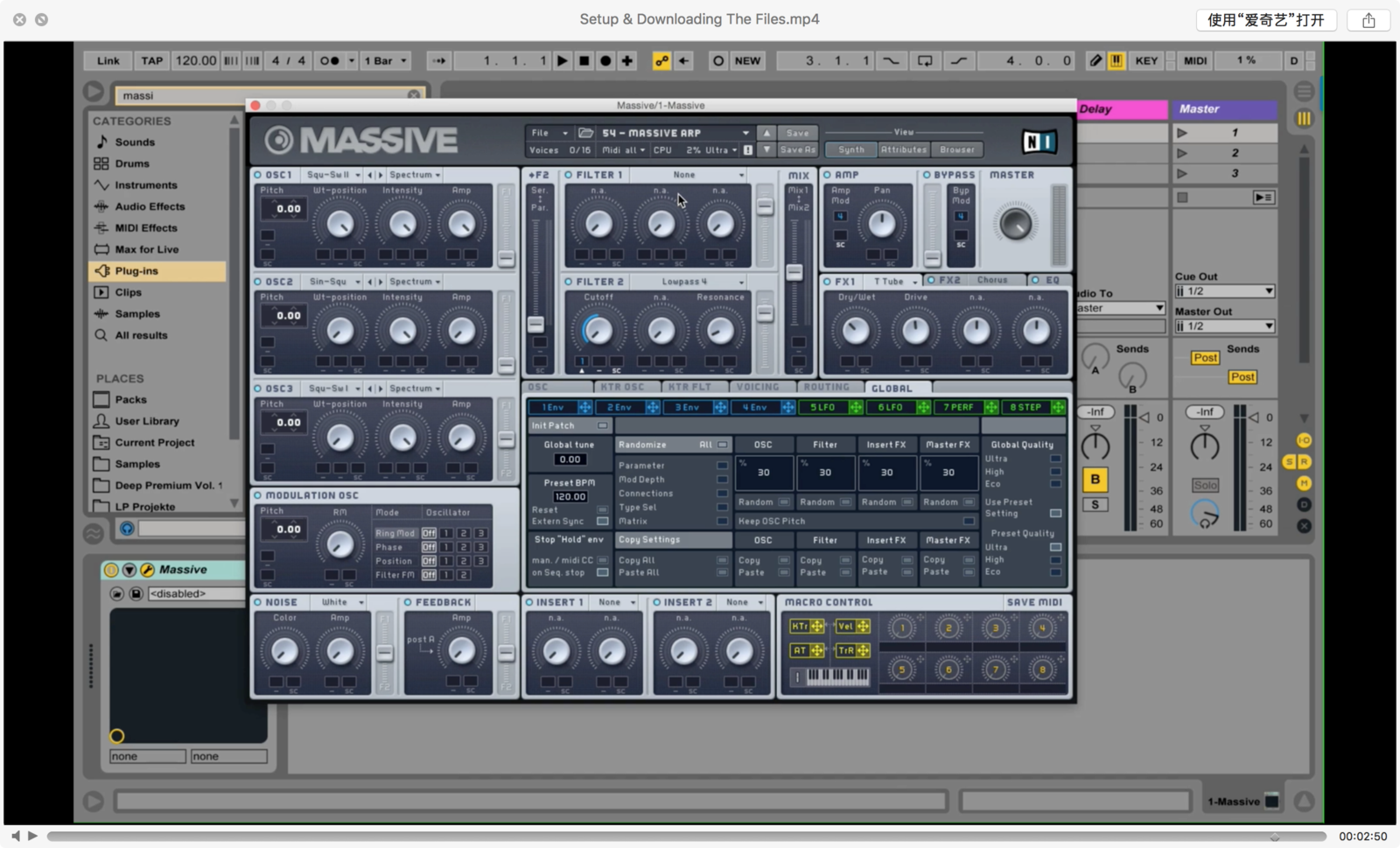Open Massive File menu dropdown

point(549,133)
